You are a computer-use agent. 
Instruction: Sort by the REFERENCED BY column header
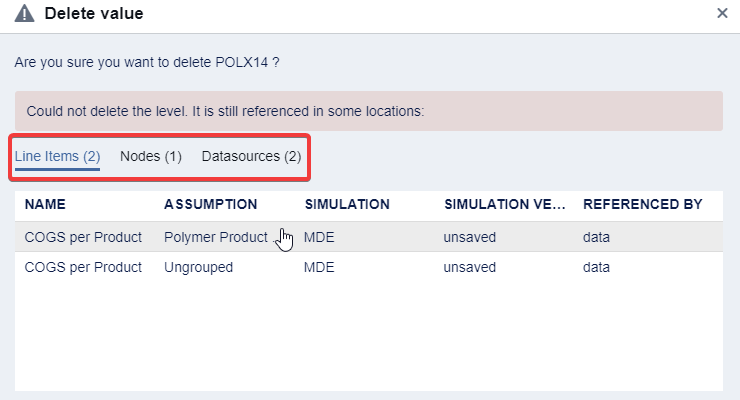point(643,205)
